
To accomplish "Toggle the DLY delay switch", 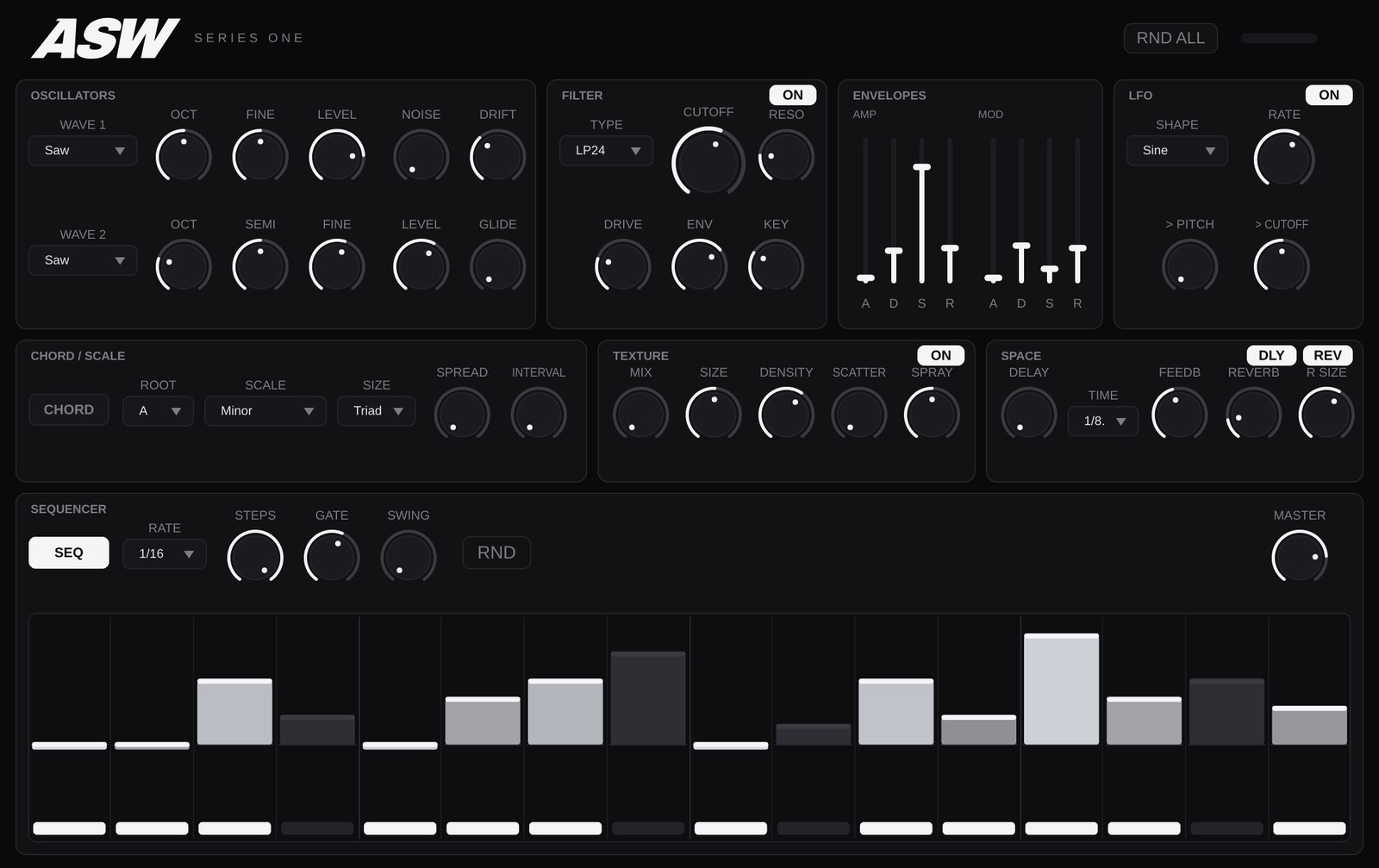I will 1271,355.
